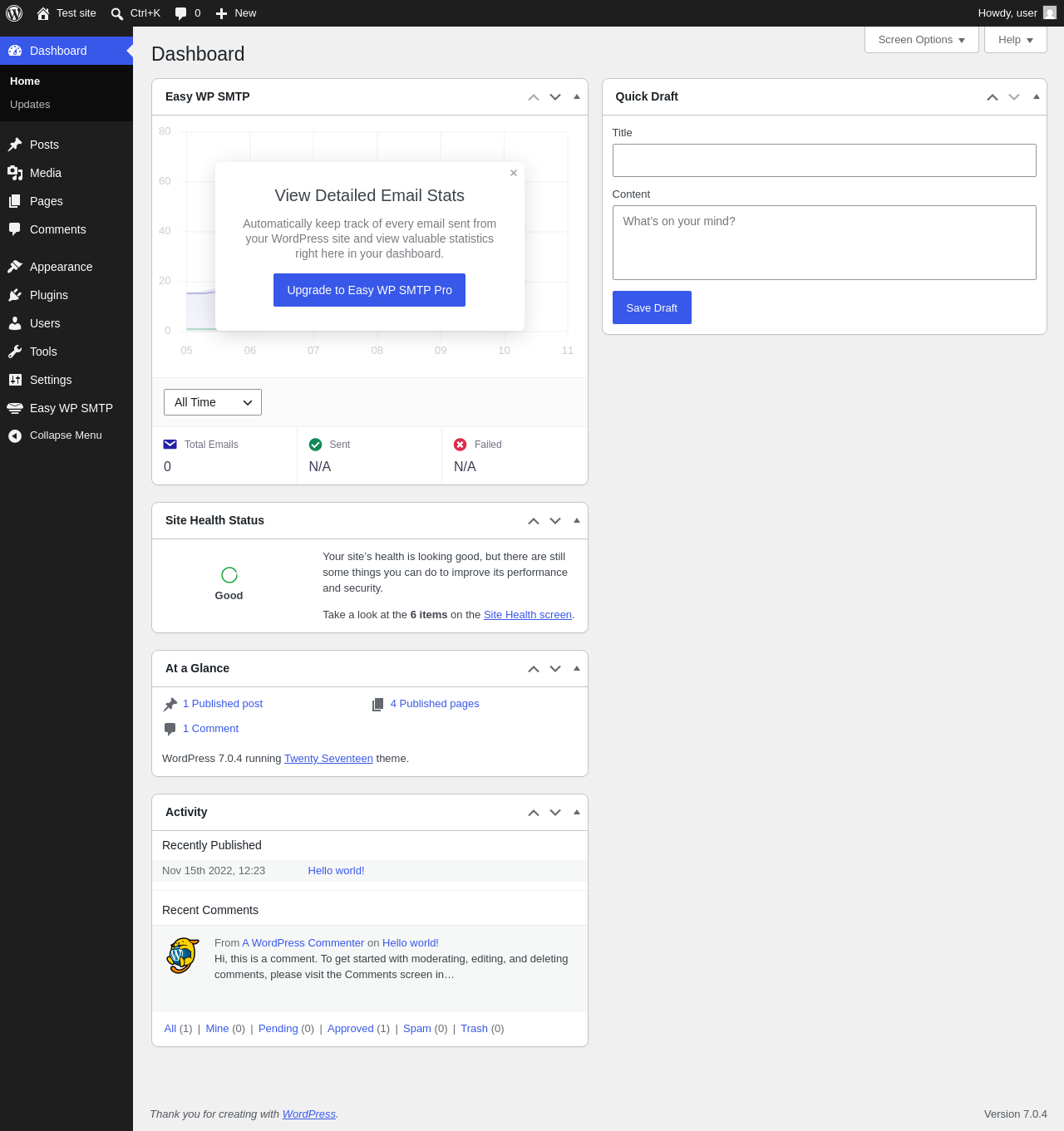Open the Site Health screen link
Screen dimensions: 1064x1131
click(x=528, y=615)
